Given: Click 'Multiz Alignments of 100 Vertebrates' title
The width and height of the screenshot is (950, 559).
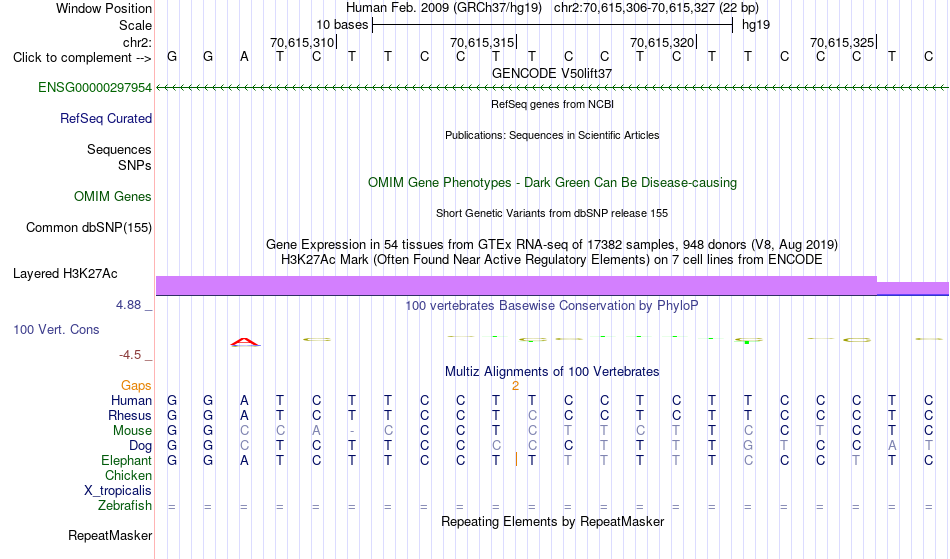Looking at the screenshot, I should tap(552, 372).
